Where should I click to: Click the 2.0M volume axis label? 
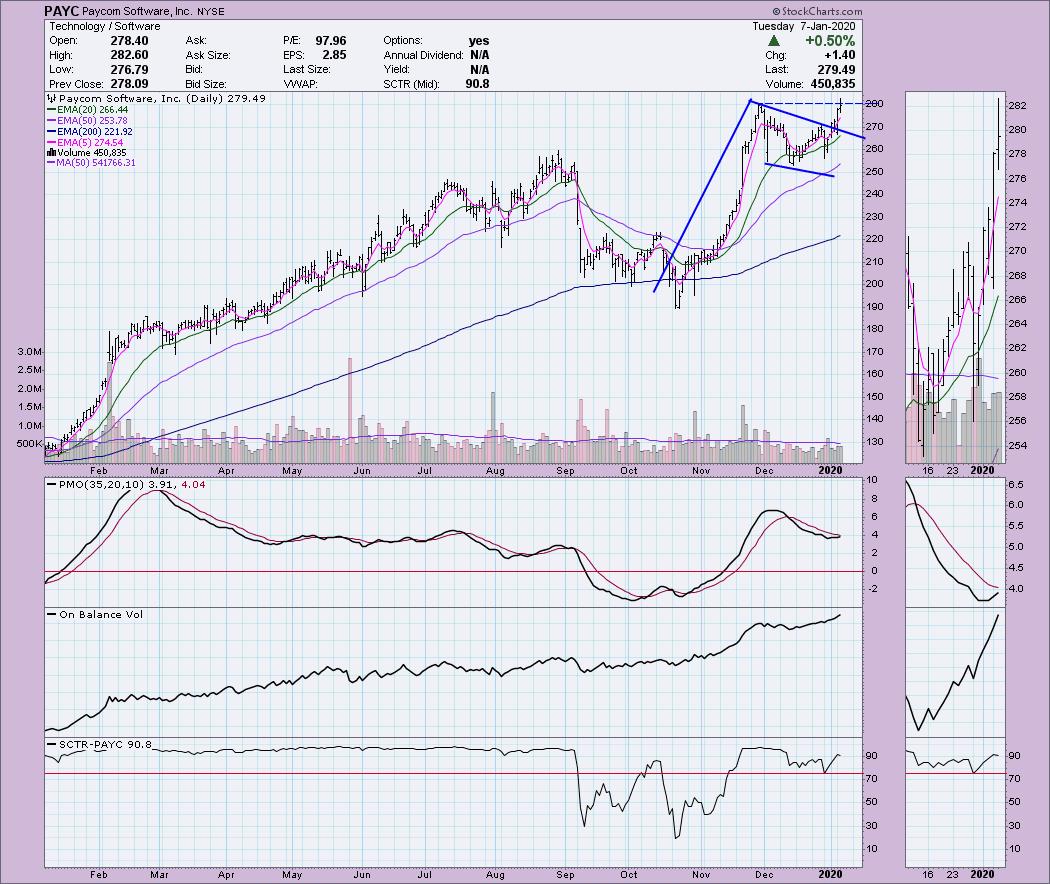coord(30,389)
